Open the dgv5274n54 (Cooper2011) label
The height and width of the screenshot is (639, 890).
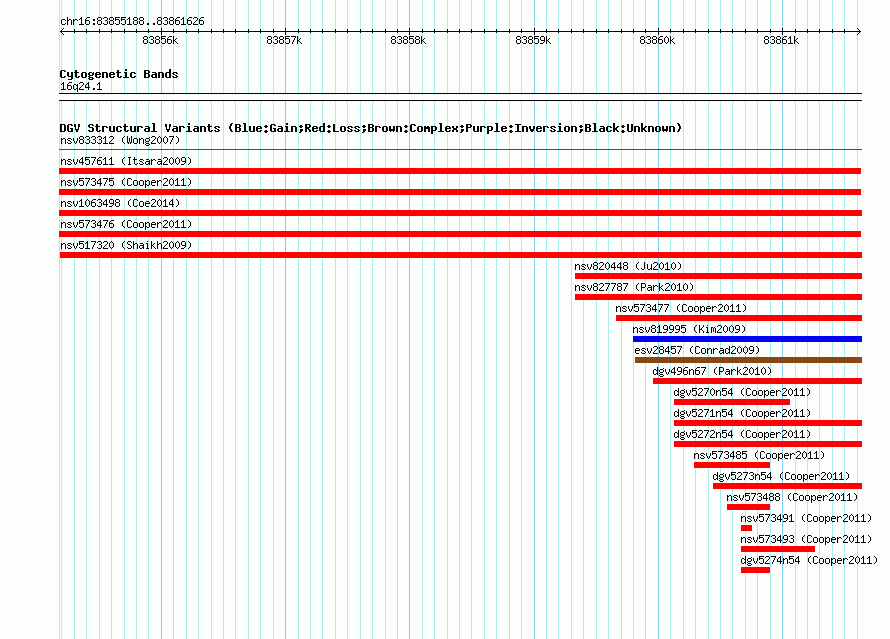click(809, 560)
